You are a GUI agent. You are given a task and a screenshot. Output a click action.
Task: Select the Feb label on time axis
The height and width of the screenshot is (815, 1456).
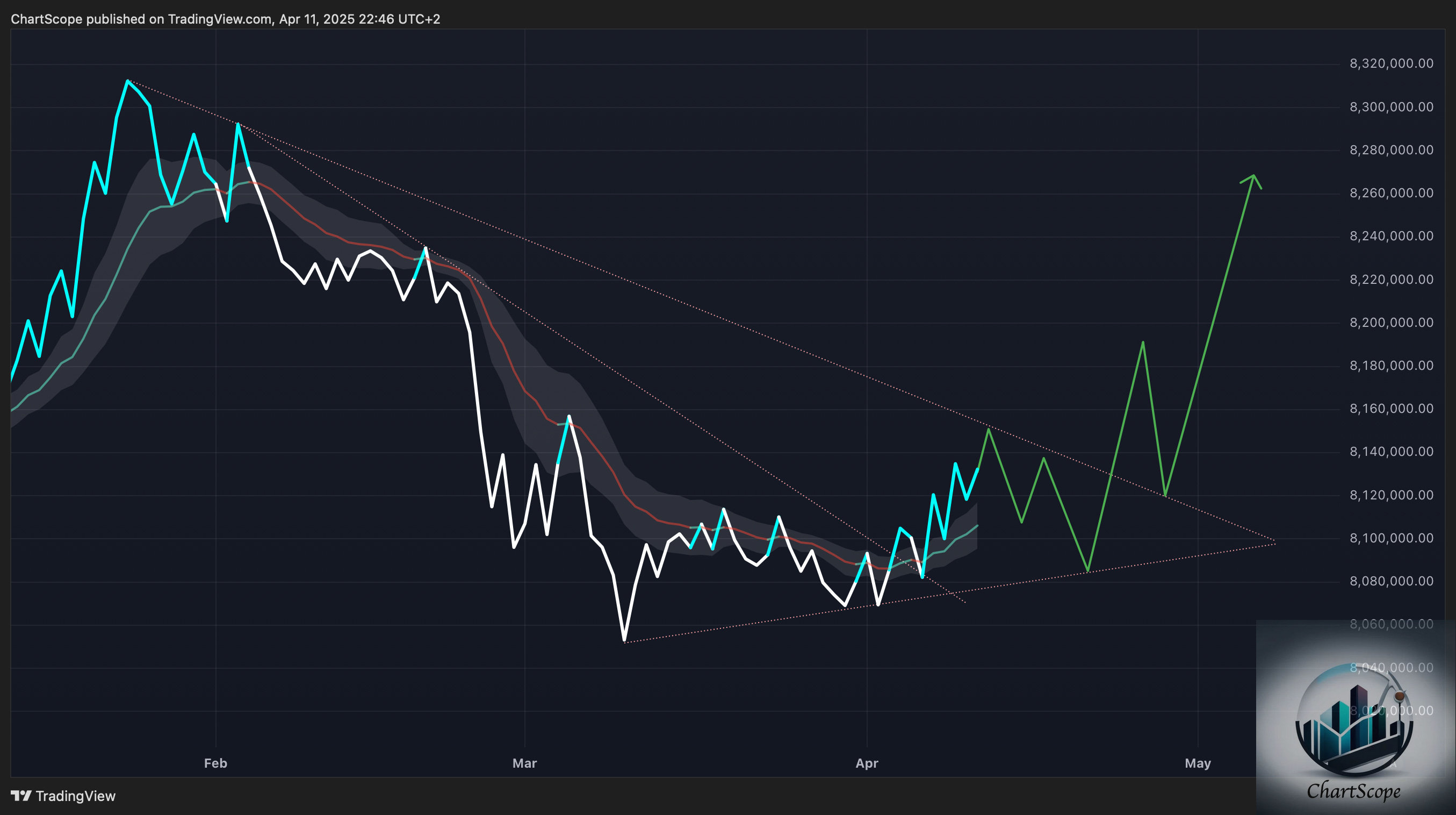(x=215, y=763)
